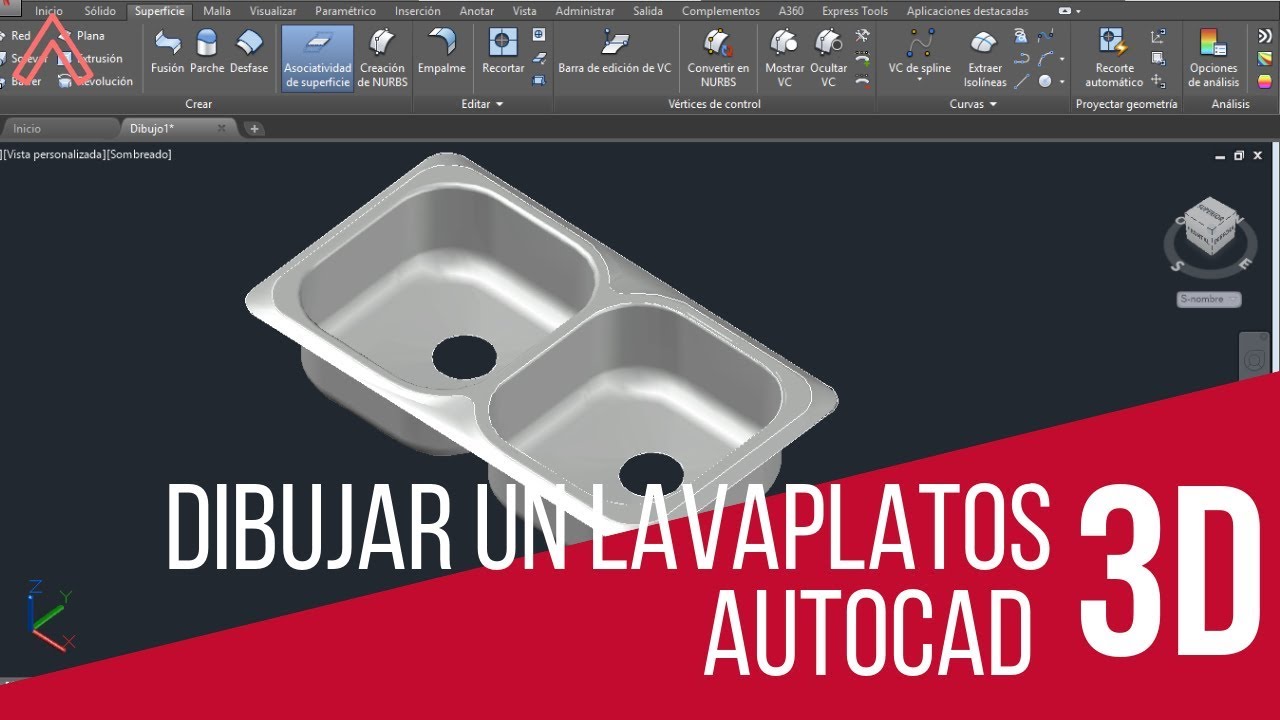The width and height of the screenshot is (1280, 720).
Task: Click Mostrar VC
Action: [x=784, y=58]
